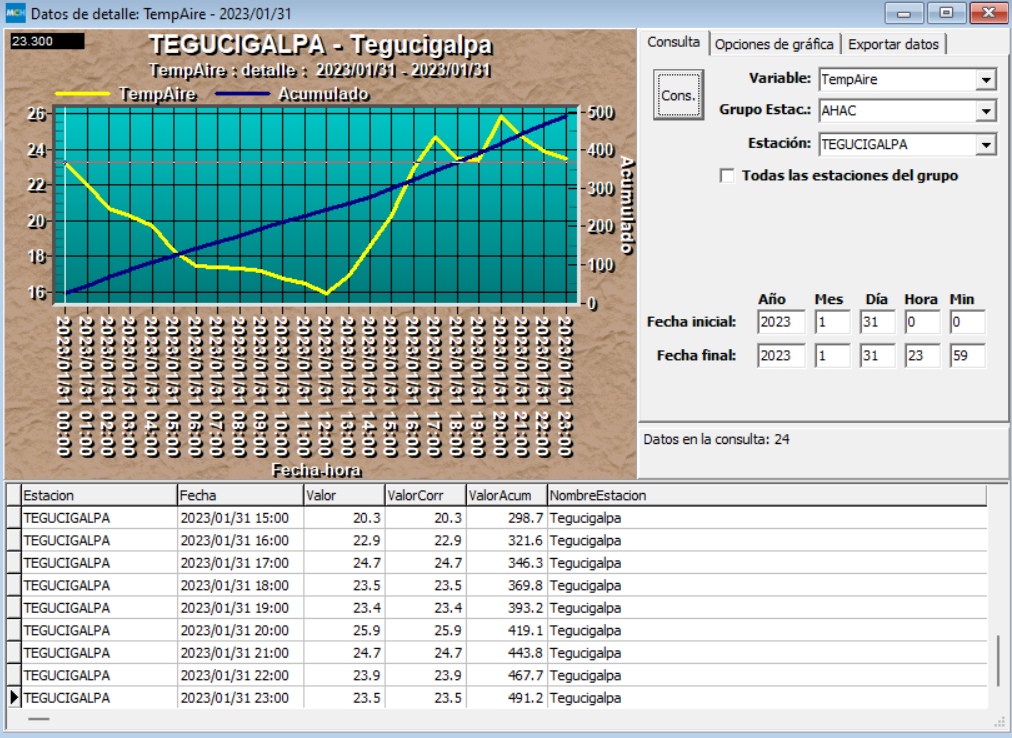The width and height of the screenshot is (1012, 738).
Task: Open the Variable dropdown showing TempAire
Action: [986, 80]
